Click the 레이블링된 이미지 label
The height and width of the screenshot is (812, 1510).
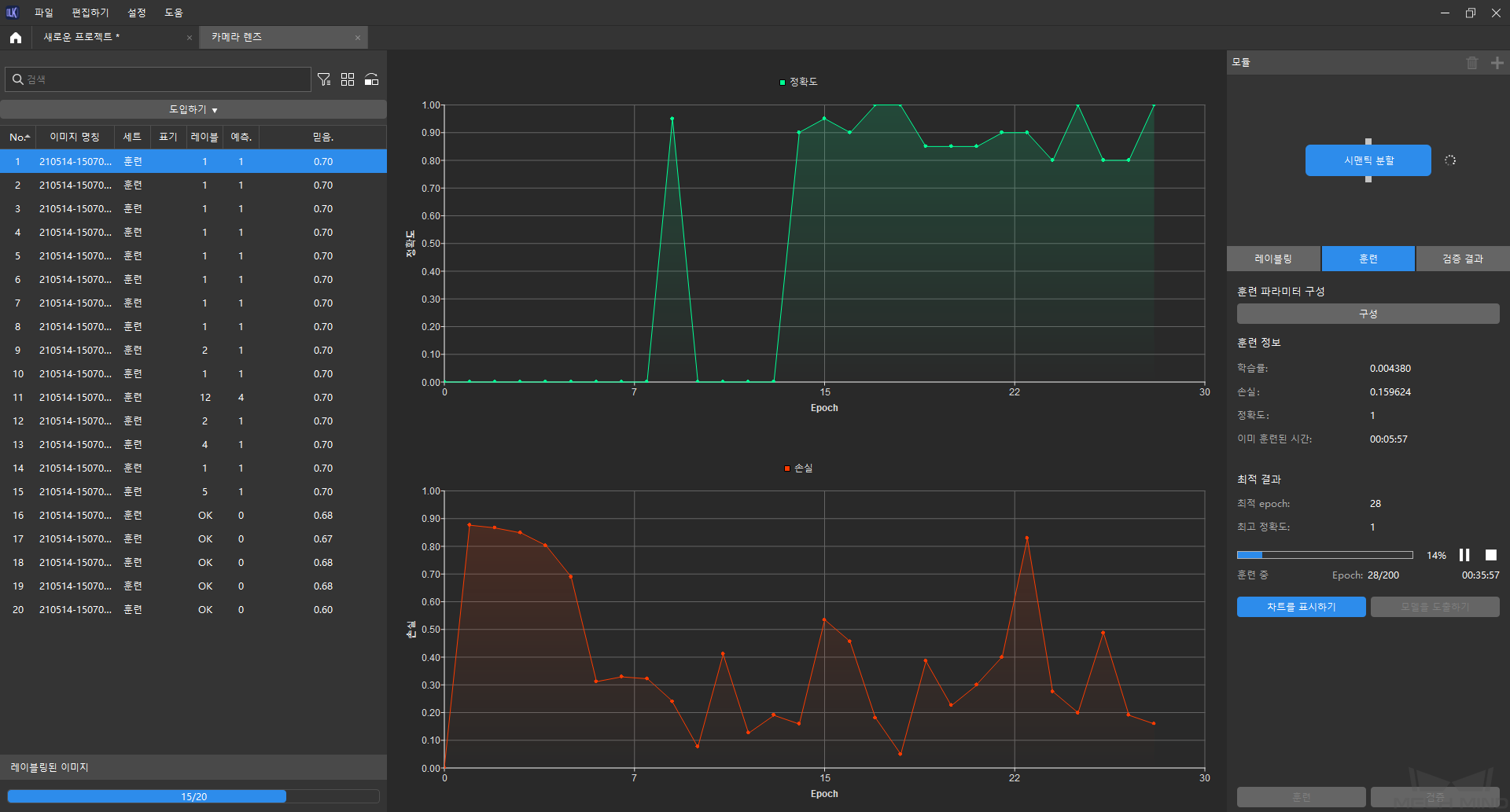click(x=50, y=767)
